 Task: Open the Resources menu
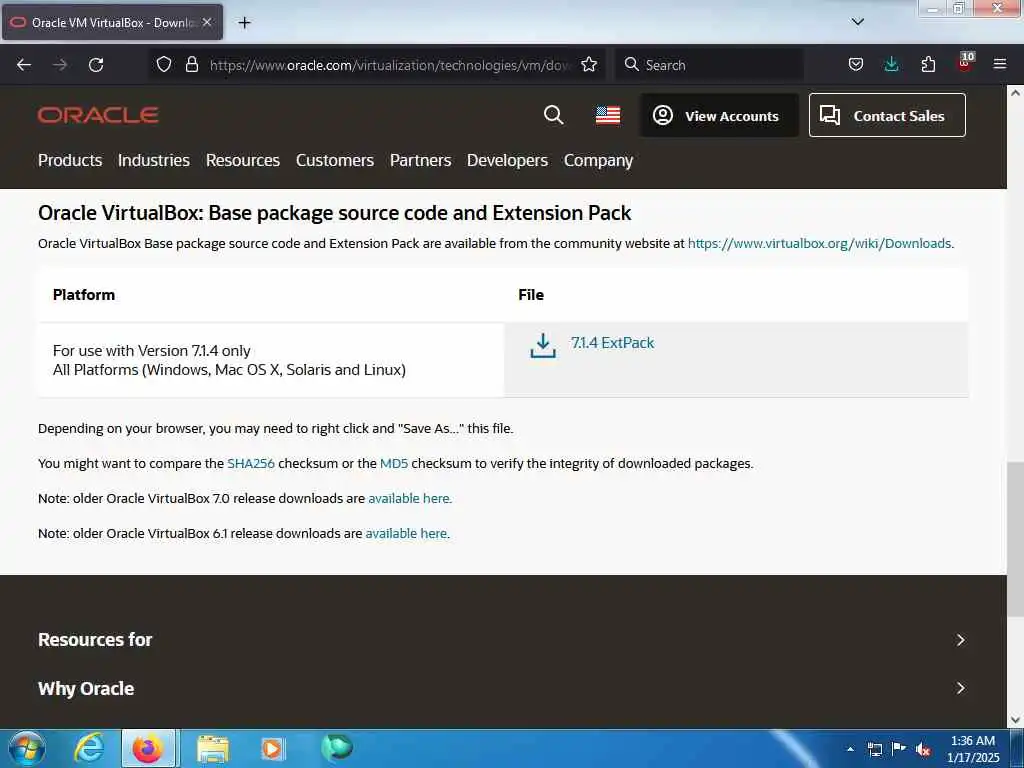[242, 160]
